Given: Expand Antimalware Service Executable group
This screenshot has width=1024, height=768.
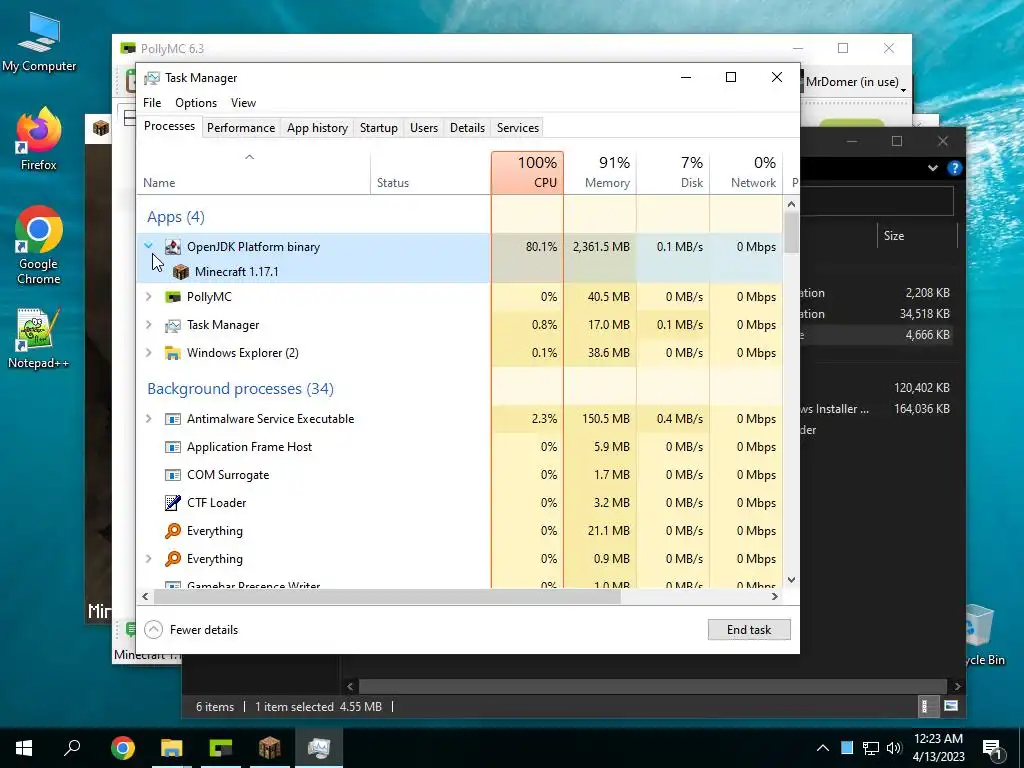Looking at the screenshot, I should click(x=149, y=419).
